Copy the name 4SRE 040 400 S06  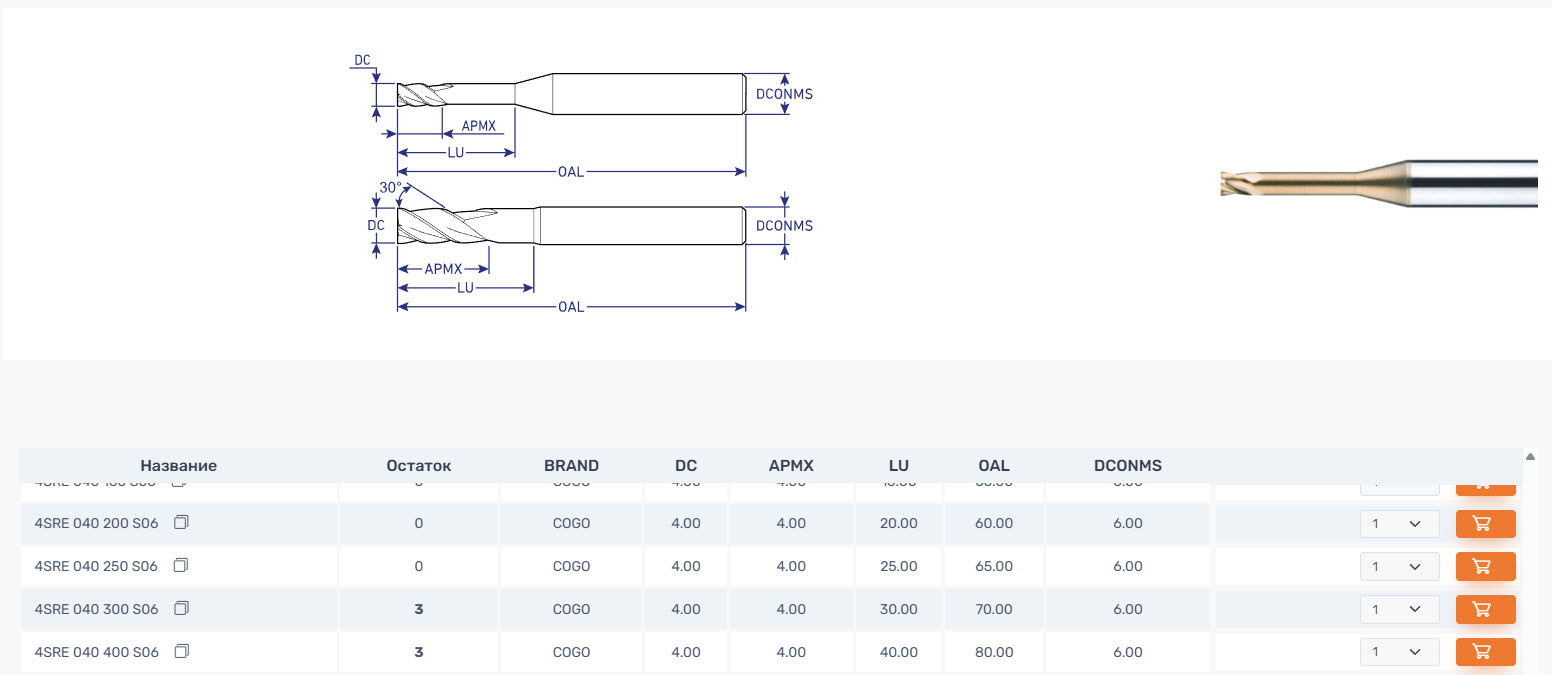pyautogui.click(x=181, y=652)
